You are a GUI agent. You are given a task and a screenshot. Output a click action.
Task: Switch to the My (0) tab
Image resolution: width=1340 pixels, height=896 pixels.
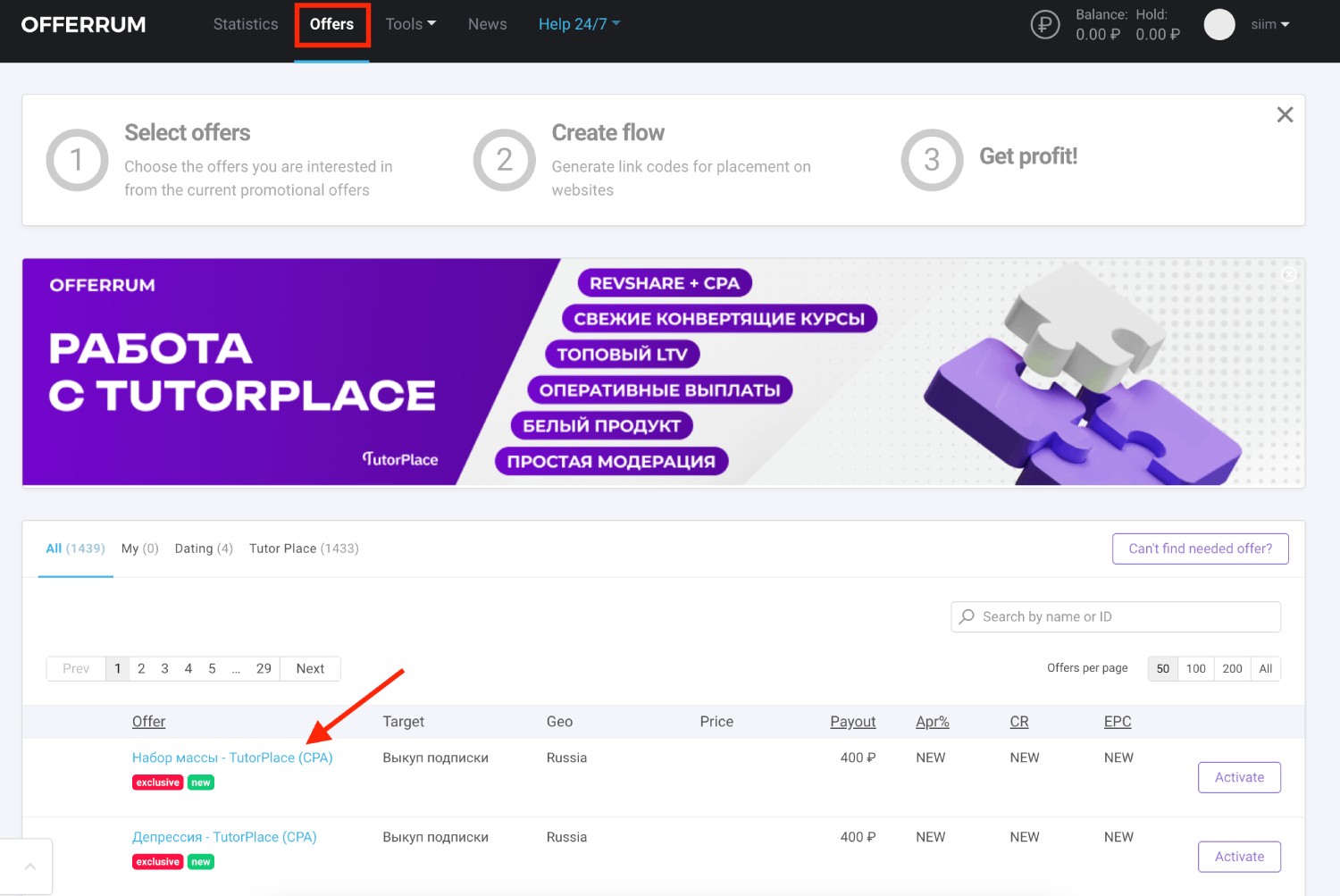[x=140, y=548]
